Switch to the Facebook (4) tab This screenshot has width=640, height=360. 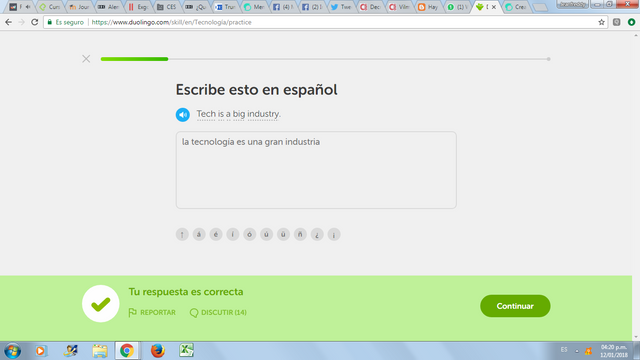[x=283, y=7]
